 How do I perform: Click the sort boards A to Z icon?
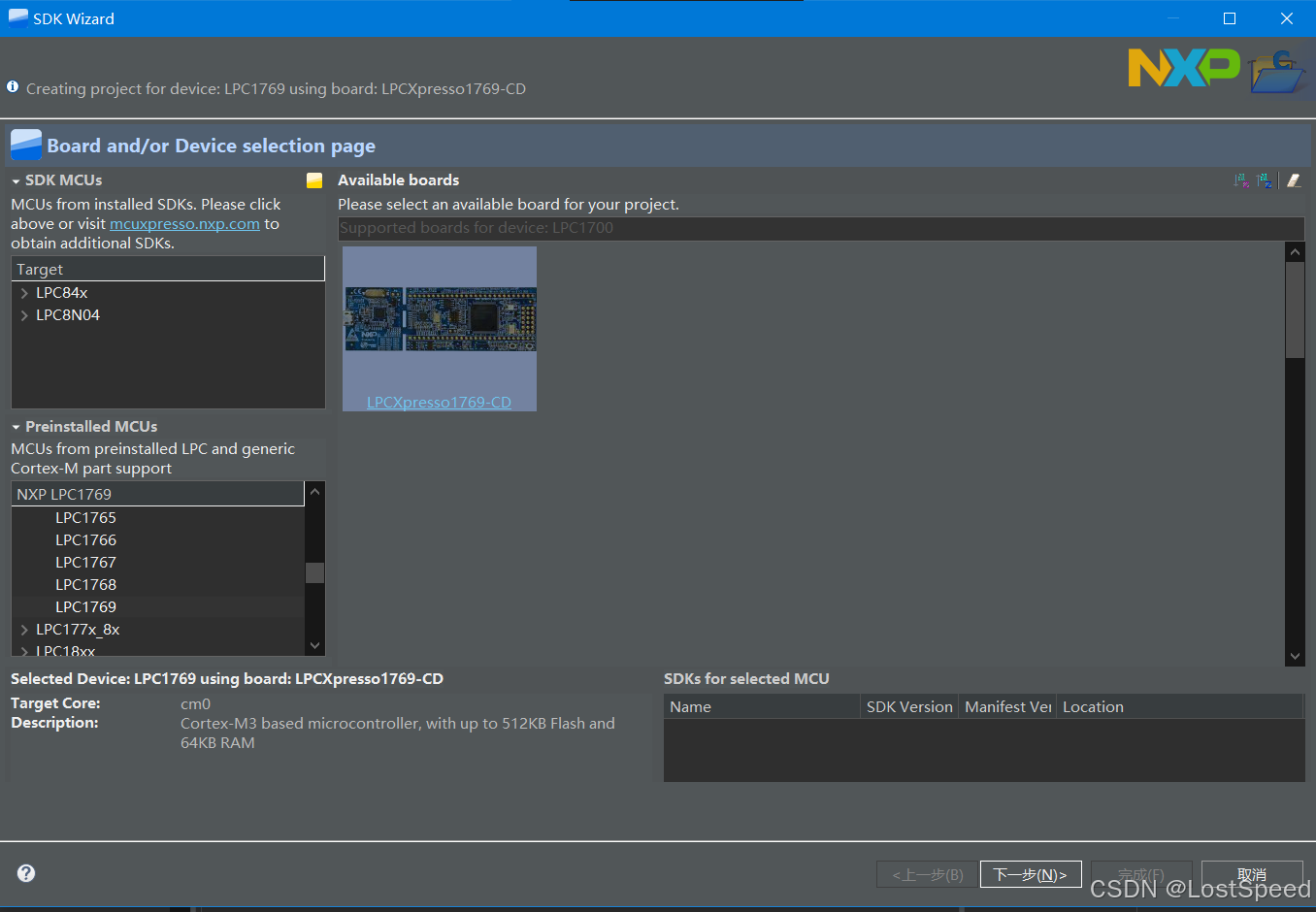pyautogui.click(x=1241, y=180)
